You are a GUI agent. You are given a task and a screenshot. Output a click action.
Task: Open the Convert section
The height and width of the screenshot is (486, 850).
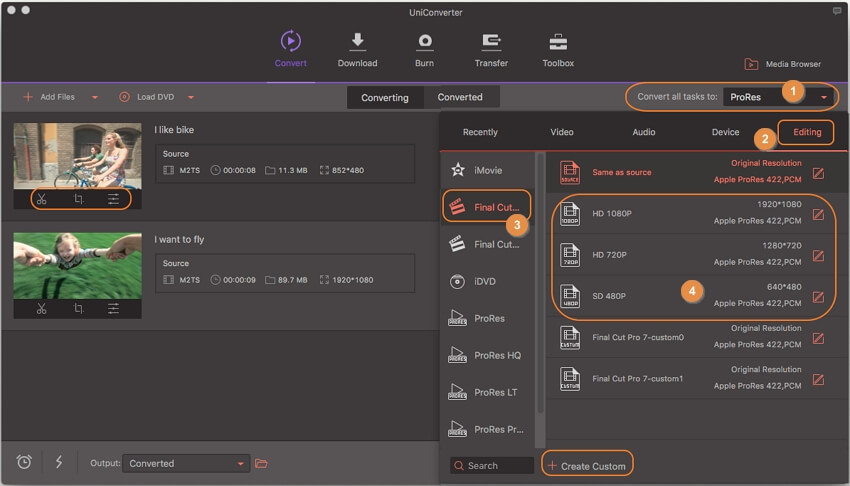(x=291, y=49)
